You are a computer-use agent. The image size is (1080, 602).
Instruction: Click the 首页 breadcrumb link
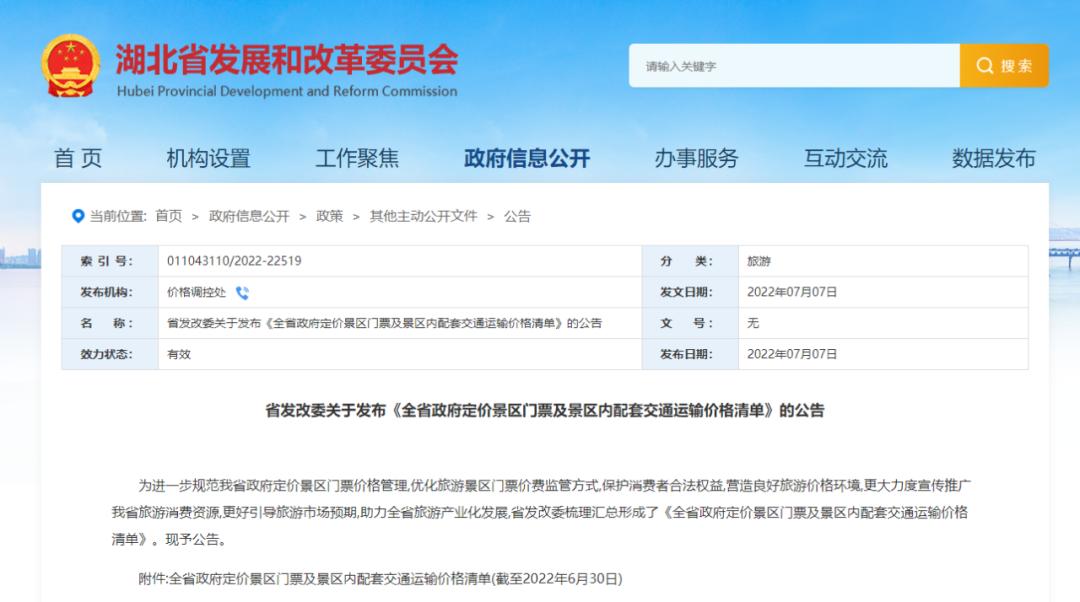(169, 216)
